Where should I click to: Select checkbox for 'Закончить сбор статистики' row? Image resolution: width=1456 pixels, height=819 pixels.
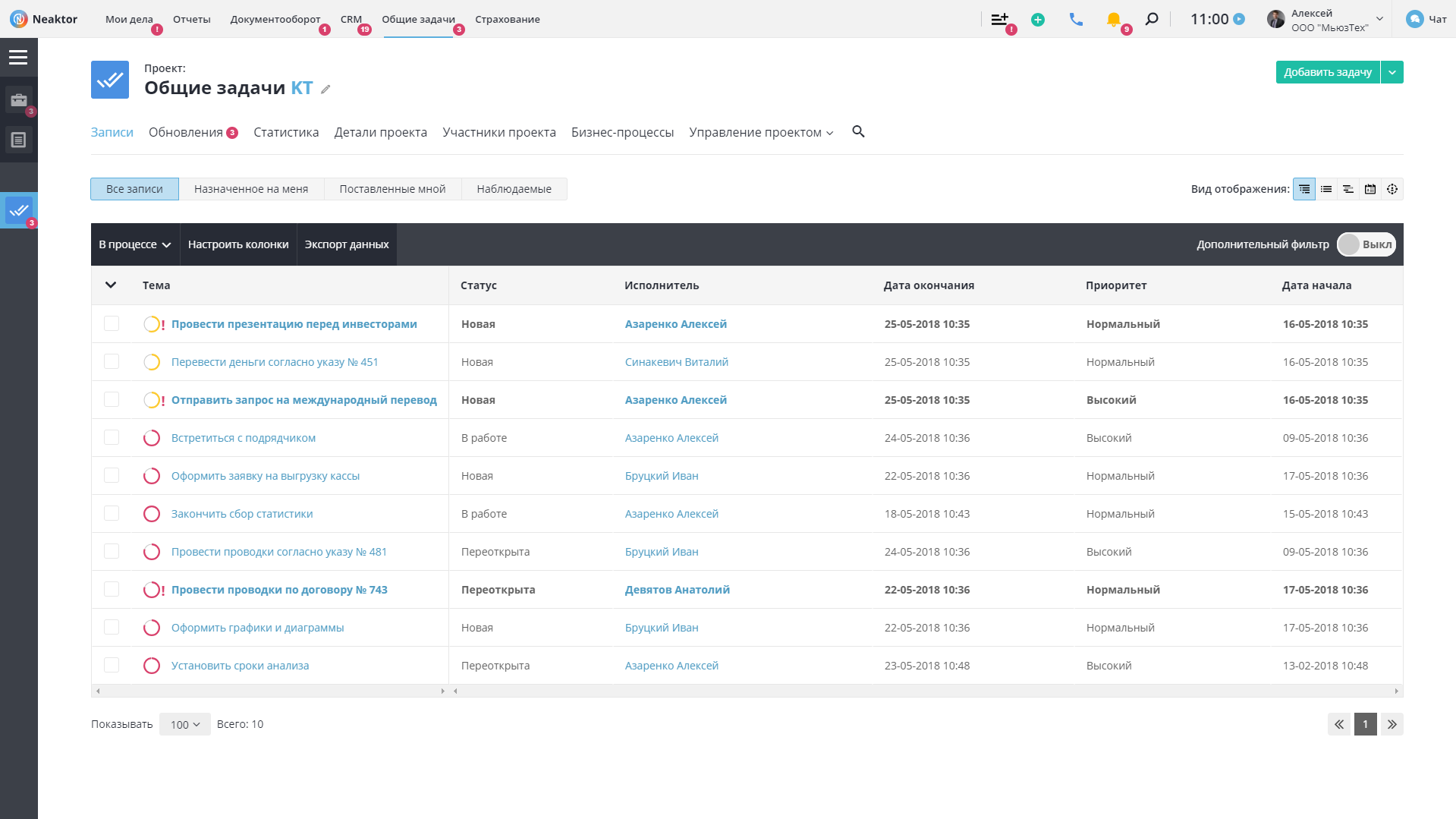pos(112,514)
